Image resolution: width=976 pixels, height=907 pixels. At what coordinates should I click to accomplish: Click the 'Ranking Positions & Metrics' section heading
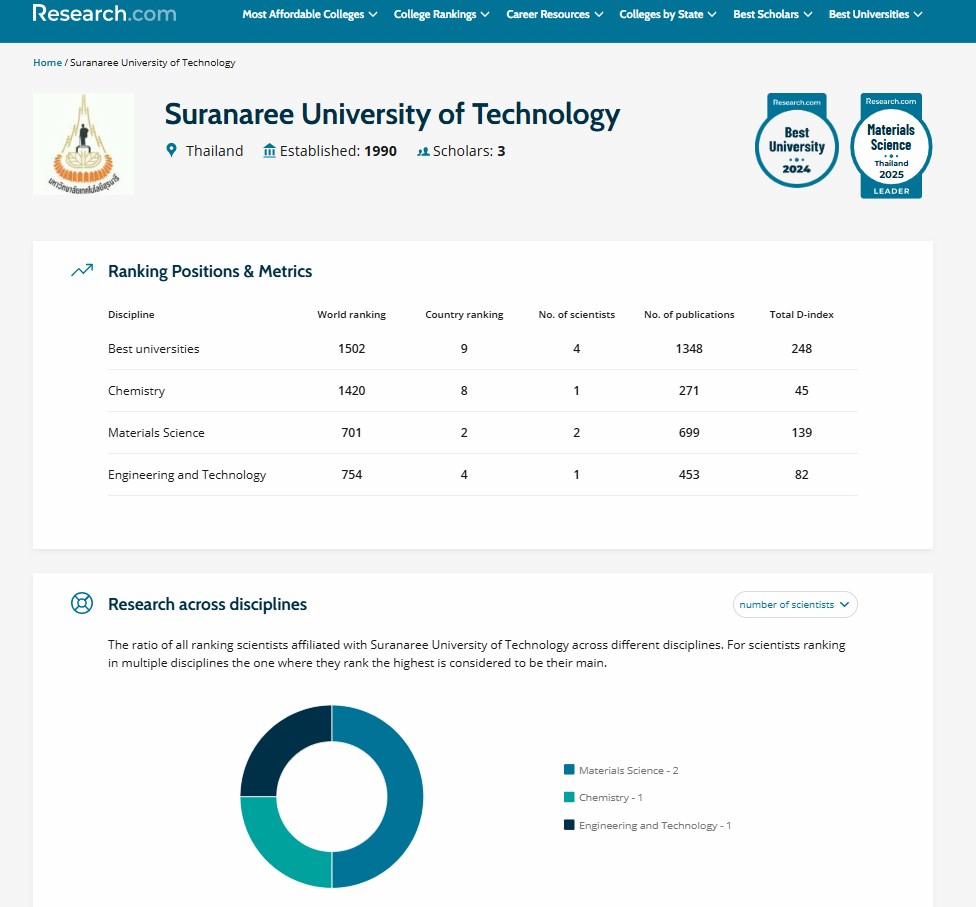point(210,271)
